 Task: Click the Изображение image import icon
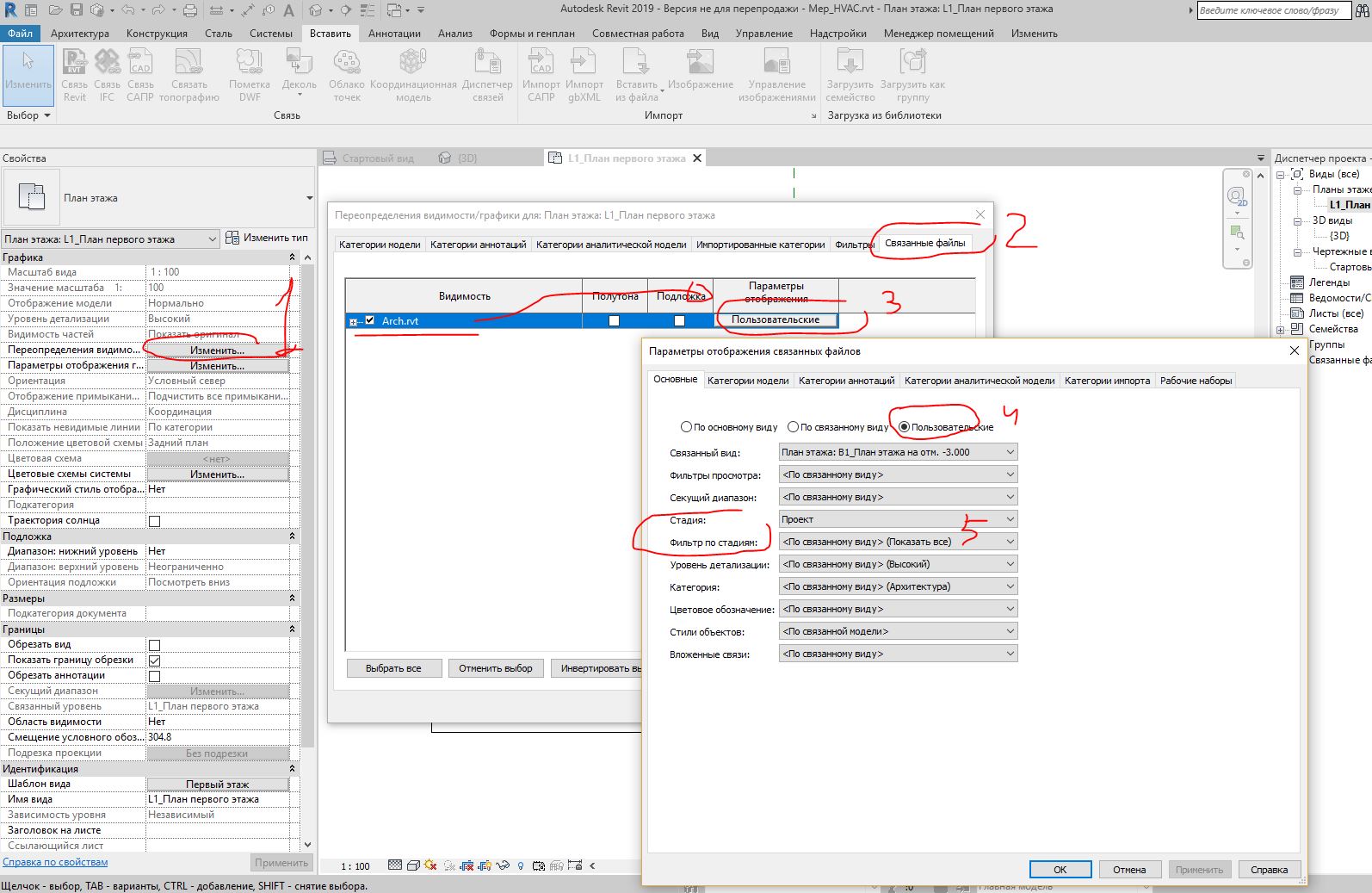click(x=700, y=63)
